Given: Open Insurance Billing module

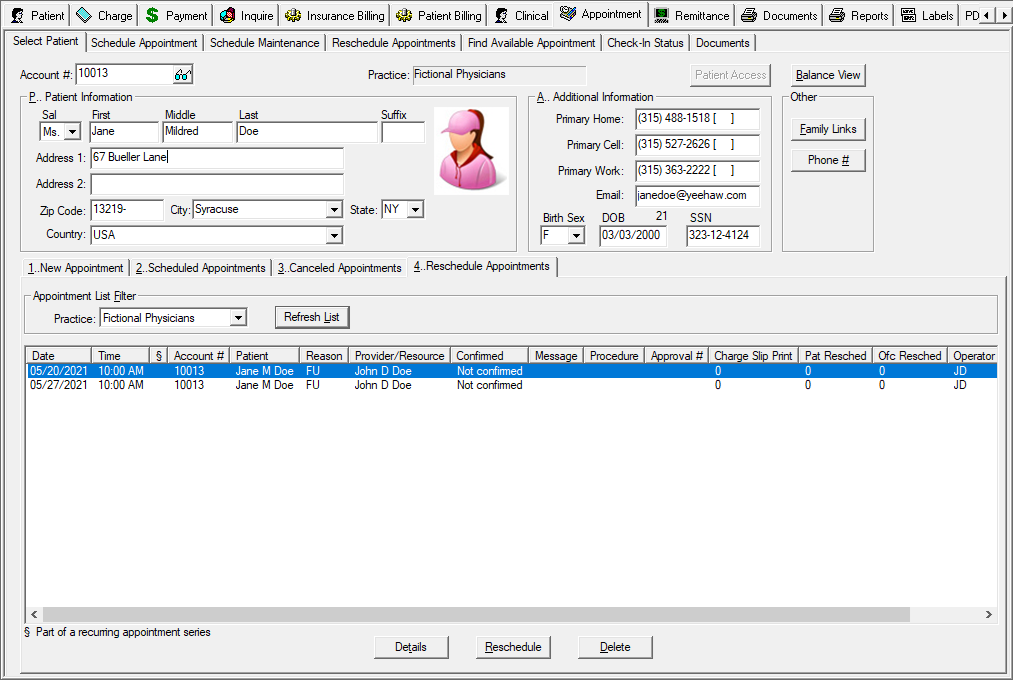Looking at the screenshot, I should click(335, 15).
